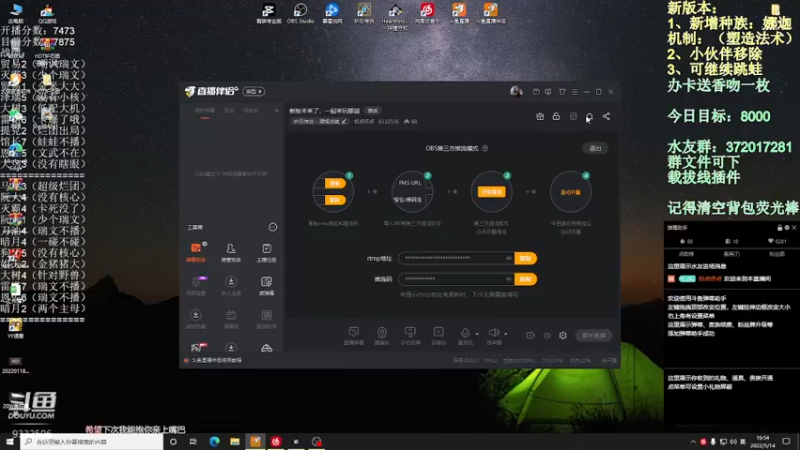Click the taskbar search box

pos(92,441)
